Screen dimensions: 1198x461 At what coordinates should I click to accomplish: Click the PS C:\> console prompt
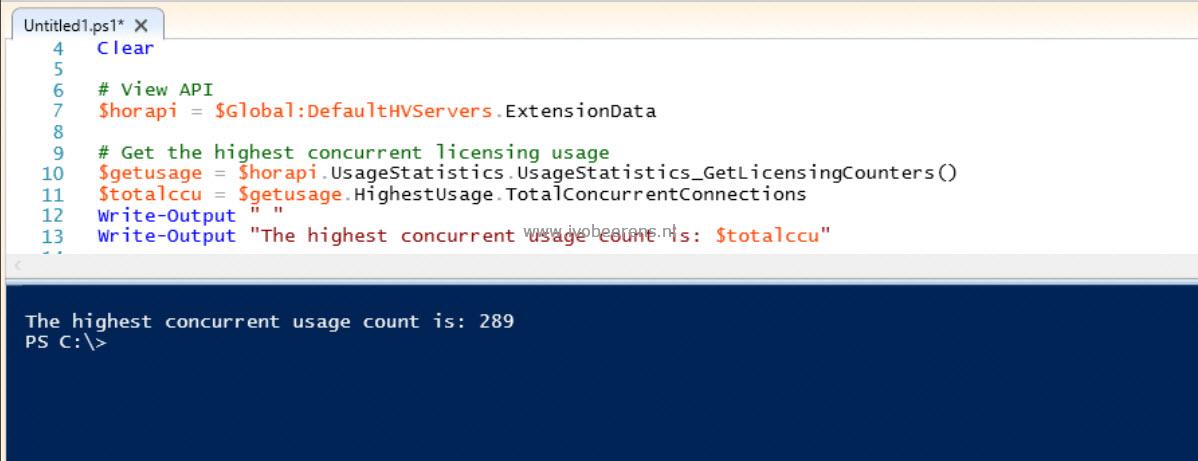(66, 342)
